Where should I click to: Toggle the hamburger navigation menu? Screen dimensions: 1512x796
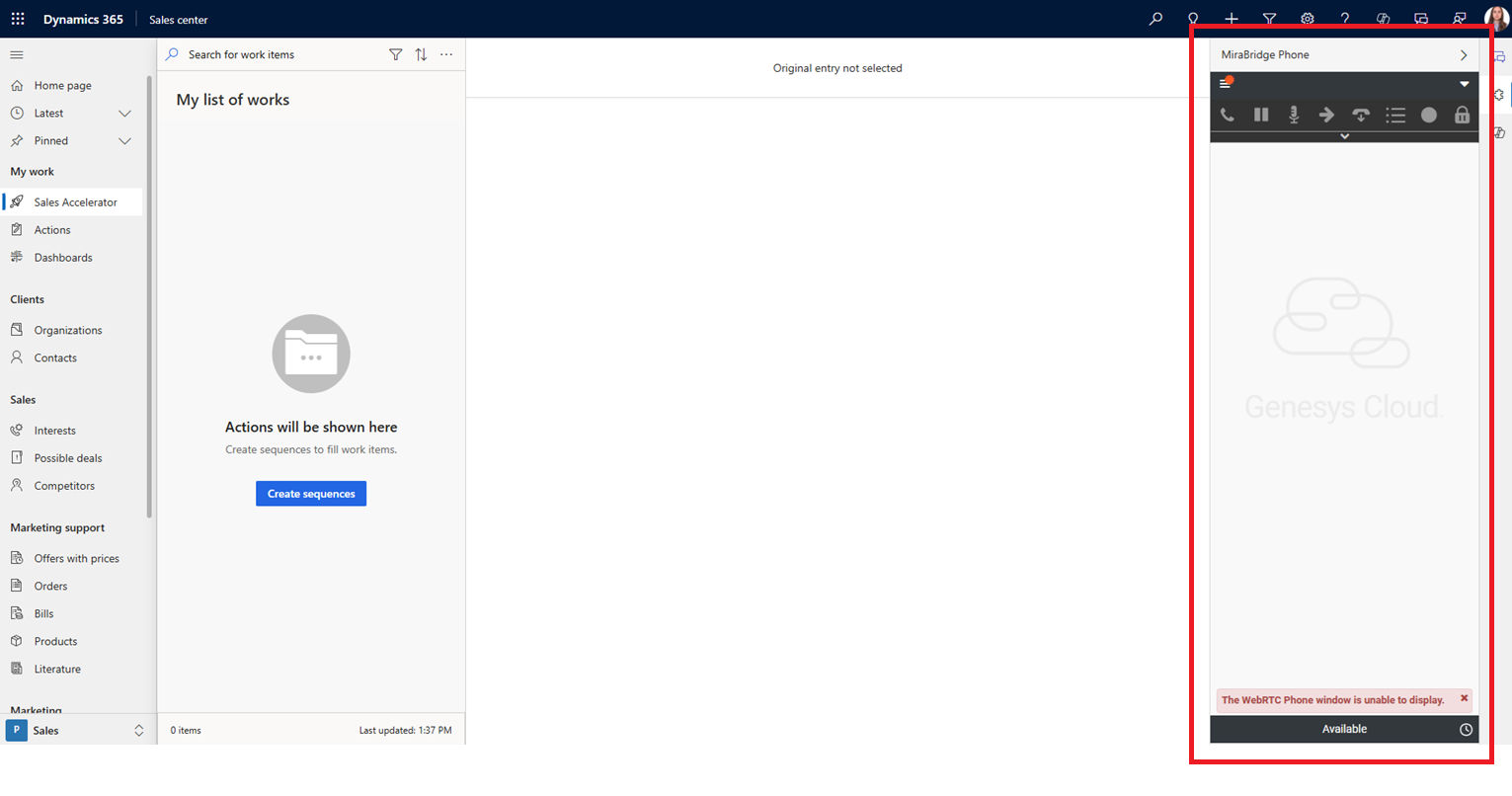pos(17,55)
